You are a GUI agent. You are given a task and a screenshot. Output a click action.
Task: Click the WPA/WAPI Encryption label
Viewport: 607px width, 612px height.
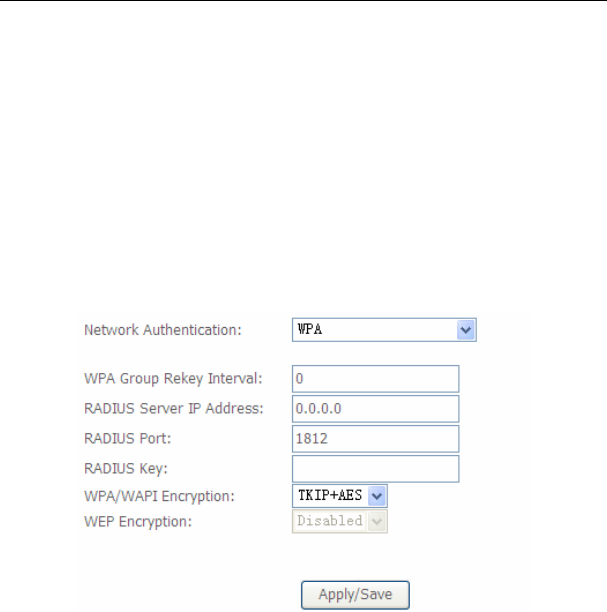point(159,496)
